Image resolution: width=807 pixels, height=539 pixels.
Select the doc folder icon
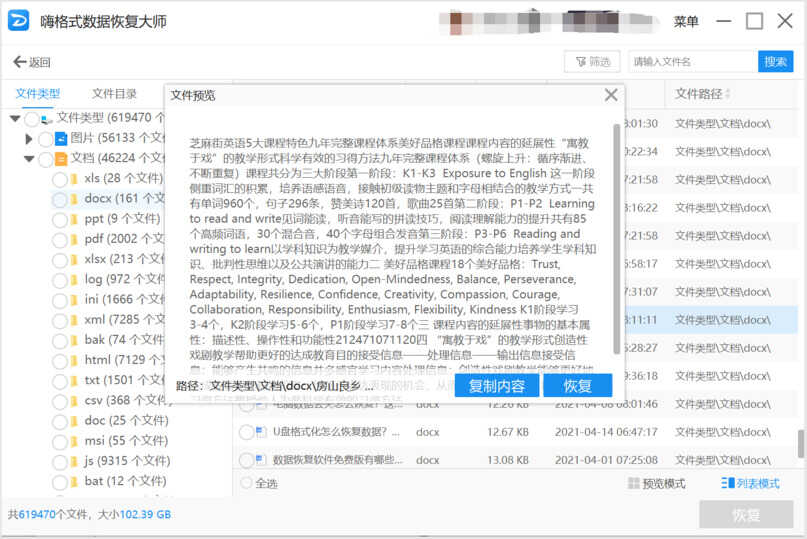point(74,421)
